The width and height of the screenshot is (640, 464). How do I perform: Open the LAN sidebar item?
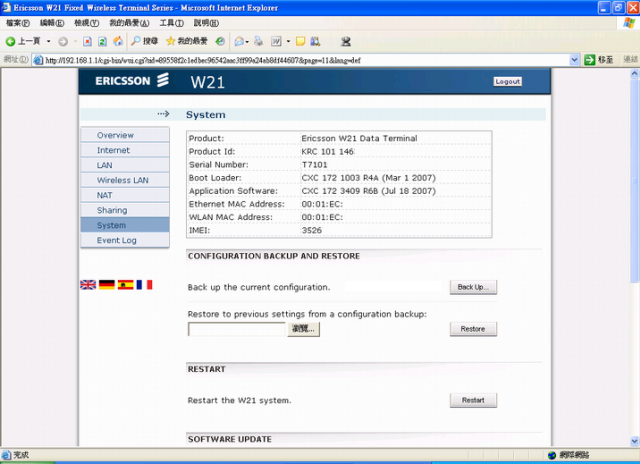click(125, 165)
